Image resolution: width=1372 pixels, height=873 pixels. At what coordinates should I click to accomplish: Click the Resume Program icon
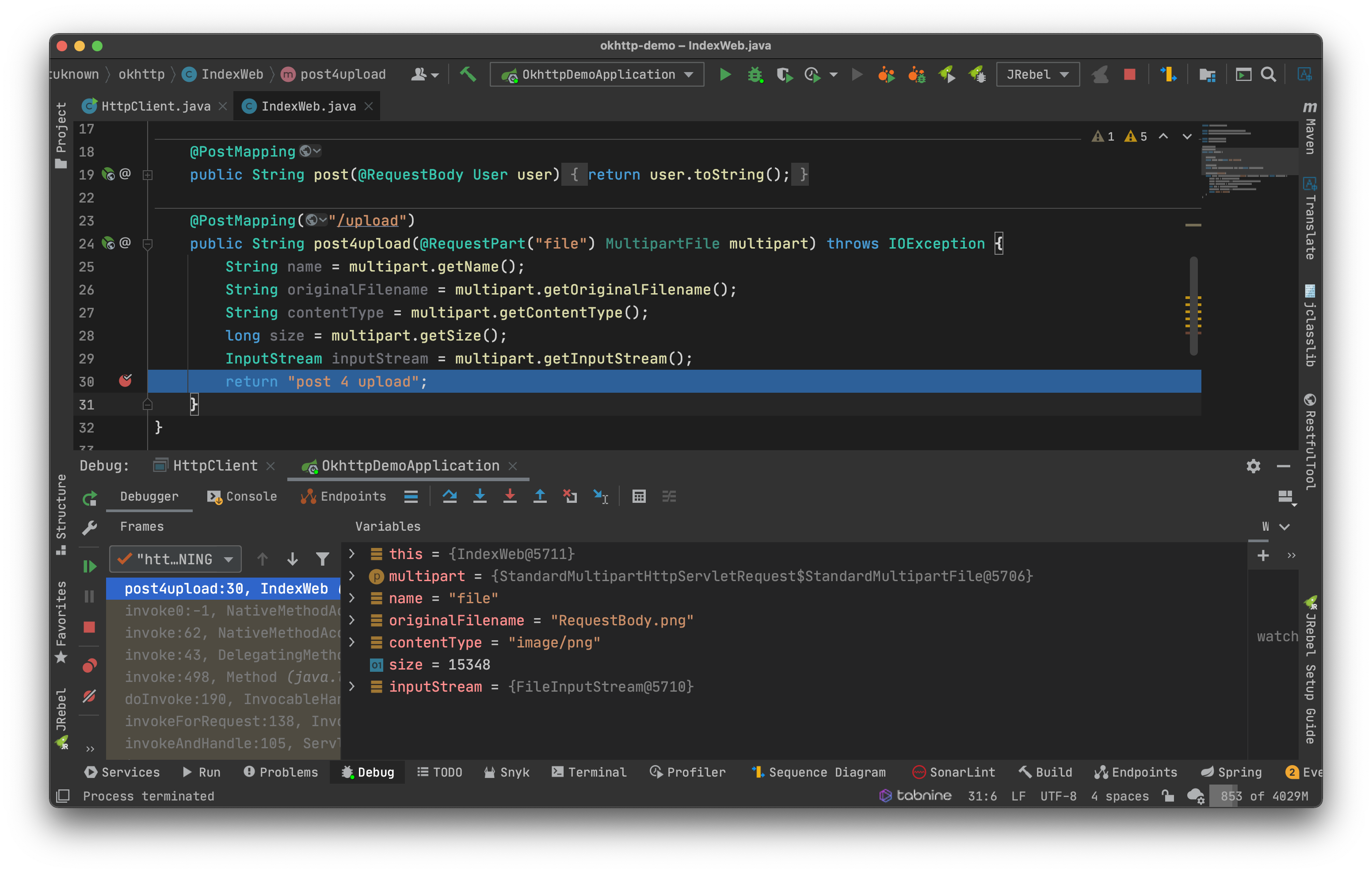click(89, 566)
